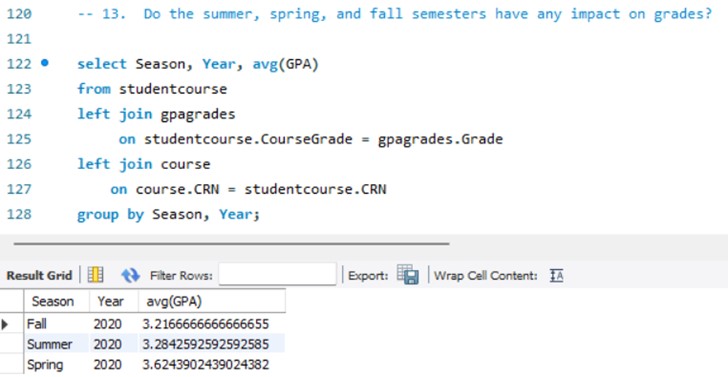Click 'studentcourse.CourseGrade' on line 125
728x377 pixels.
click(x=248, y=139)
